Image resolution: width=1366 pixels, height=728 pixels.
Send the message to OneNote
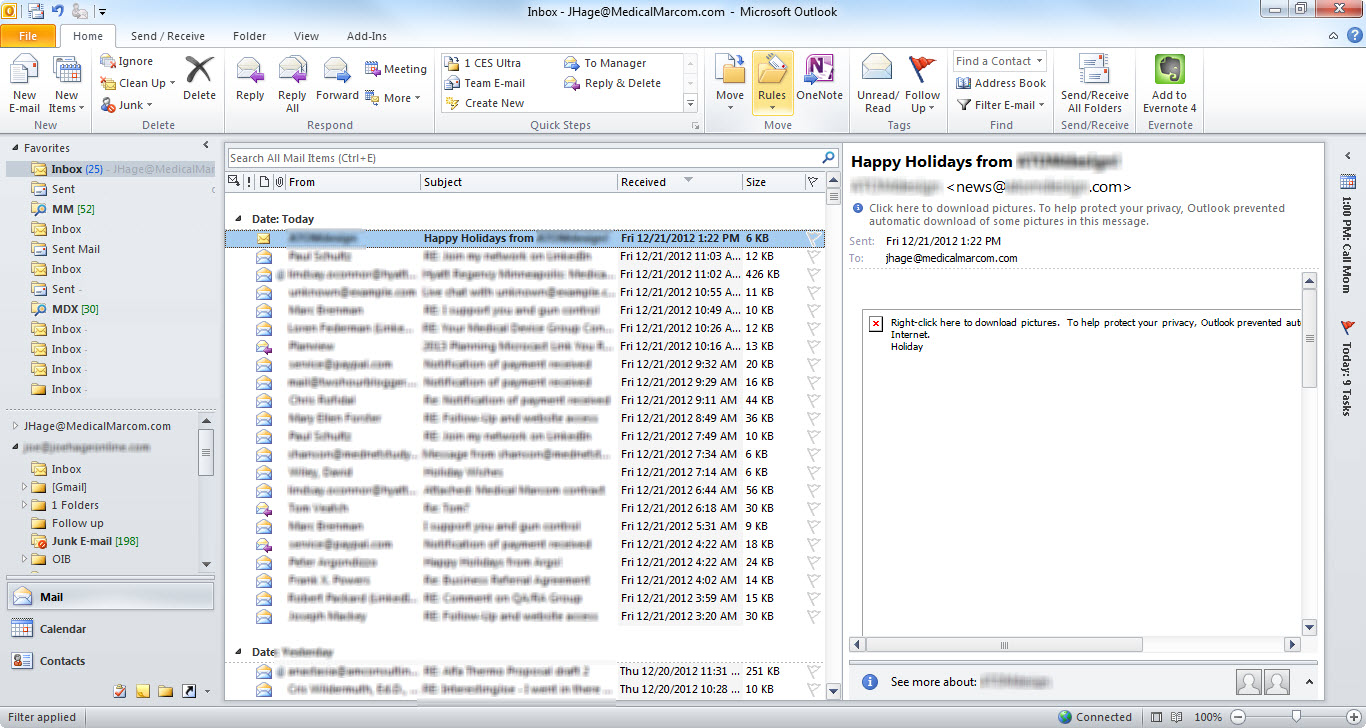click(x=820, y=79)
